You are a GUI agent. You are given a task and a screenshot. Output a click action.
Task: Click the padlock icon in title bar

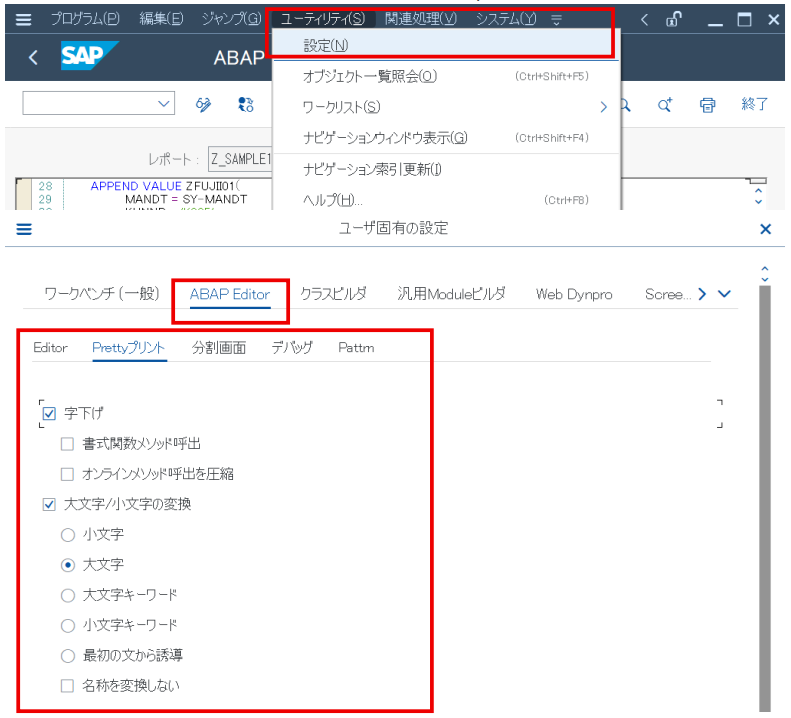673,20
